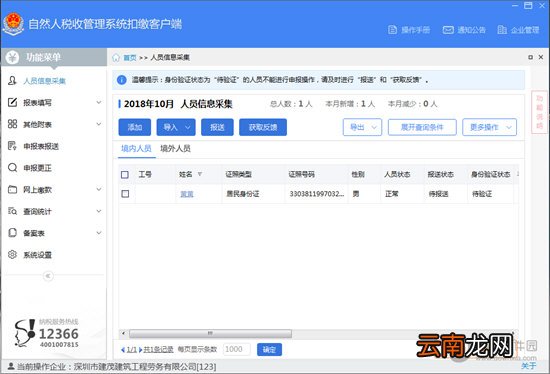Viewport: 550px width, 374px height.
Task: Click the 身份验证状态 column header
Action: tap(490, 174)
